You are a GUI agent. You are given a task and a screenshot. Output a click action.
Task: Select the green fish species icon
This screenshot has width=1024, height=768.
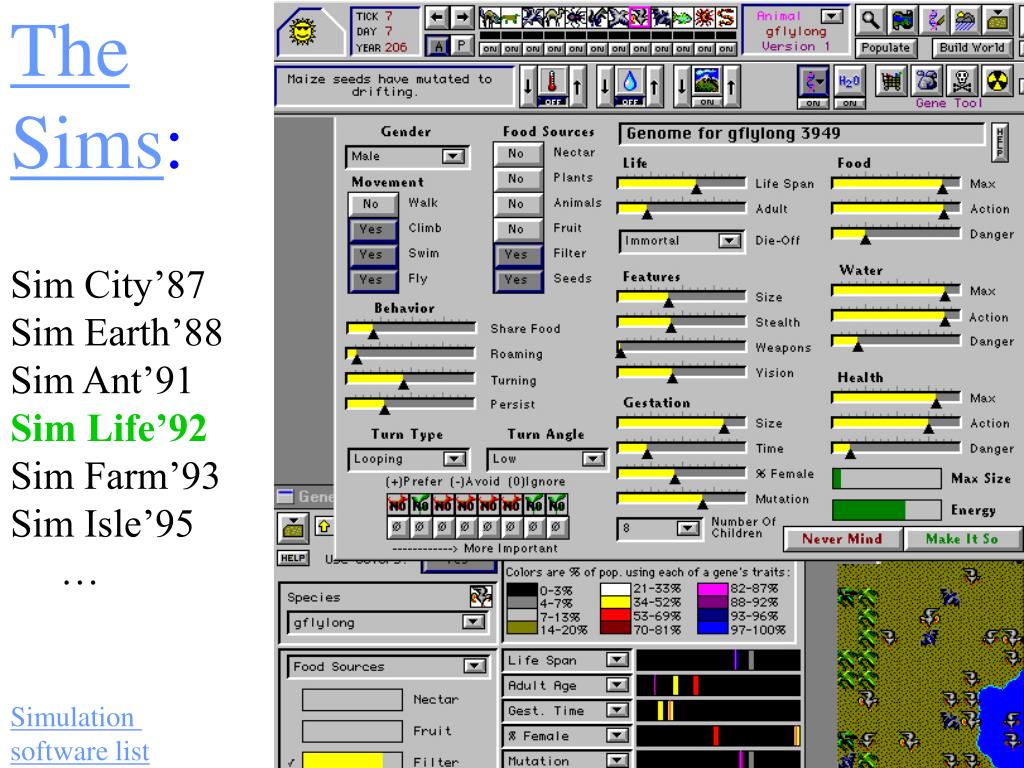(683, 18)
